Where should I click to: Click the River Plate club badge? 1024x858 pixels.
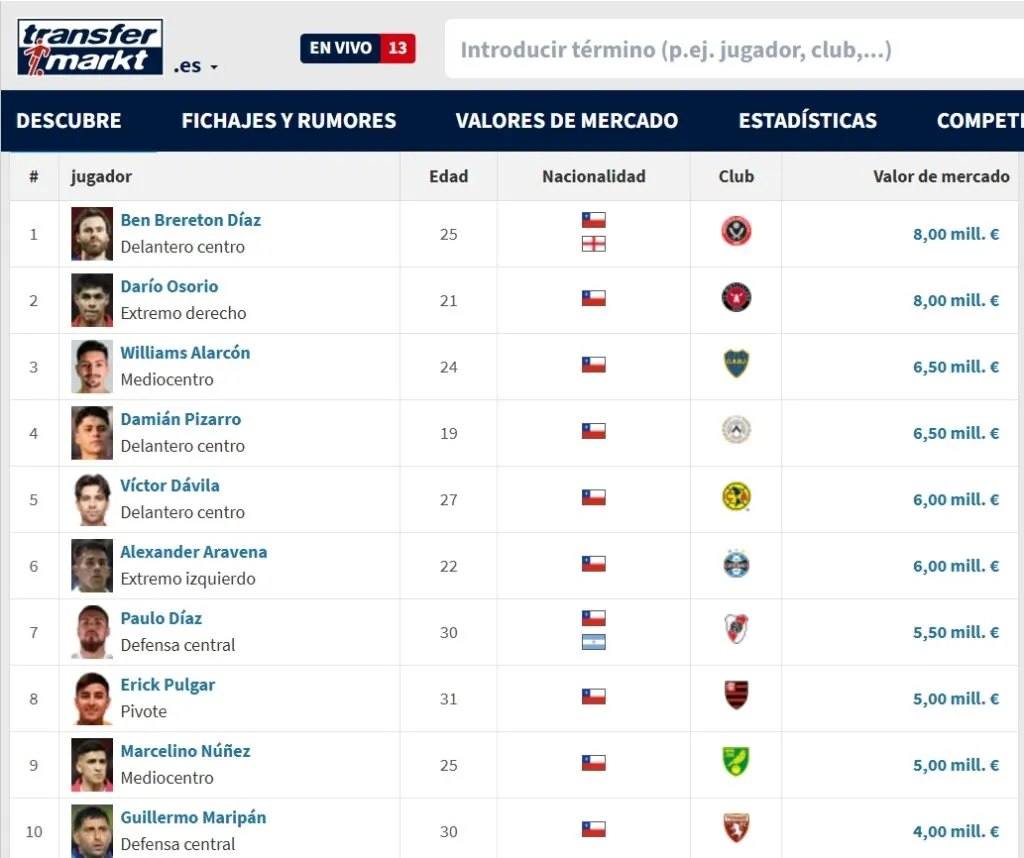[x=736, y=631]
